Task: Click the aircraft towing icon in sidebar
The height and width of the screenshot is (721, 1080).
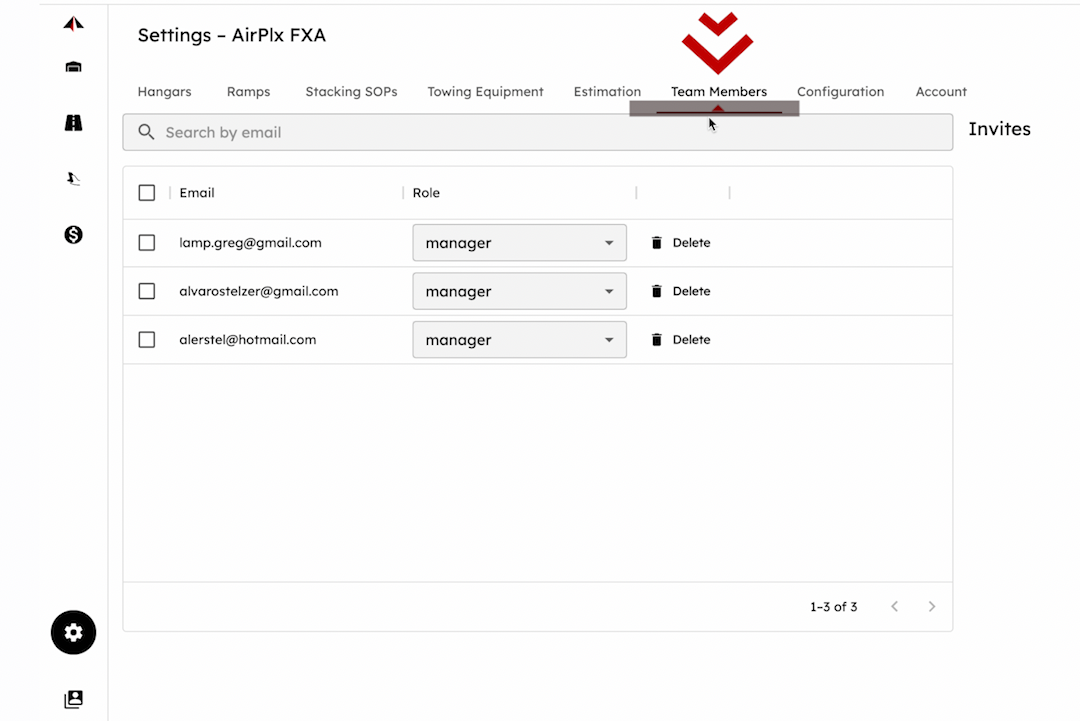Action: coord(73,179)
